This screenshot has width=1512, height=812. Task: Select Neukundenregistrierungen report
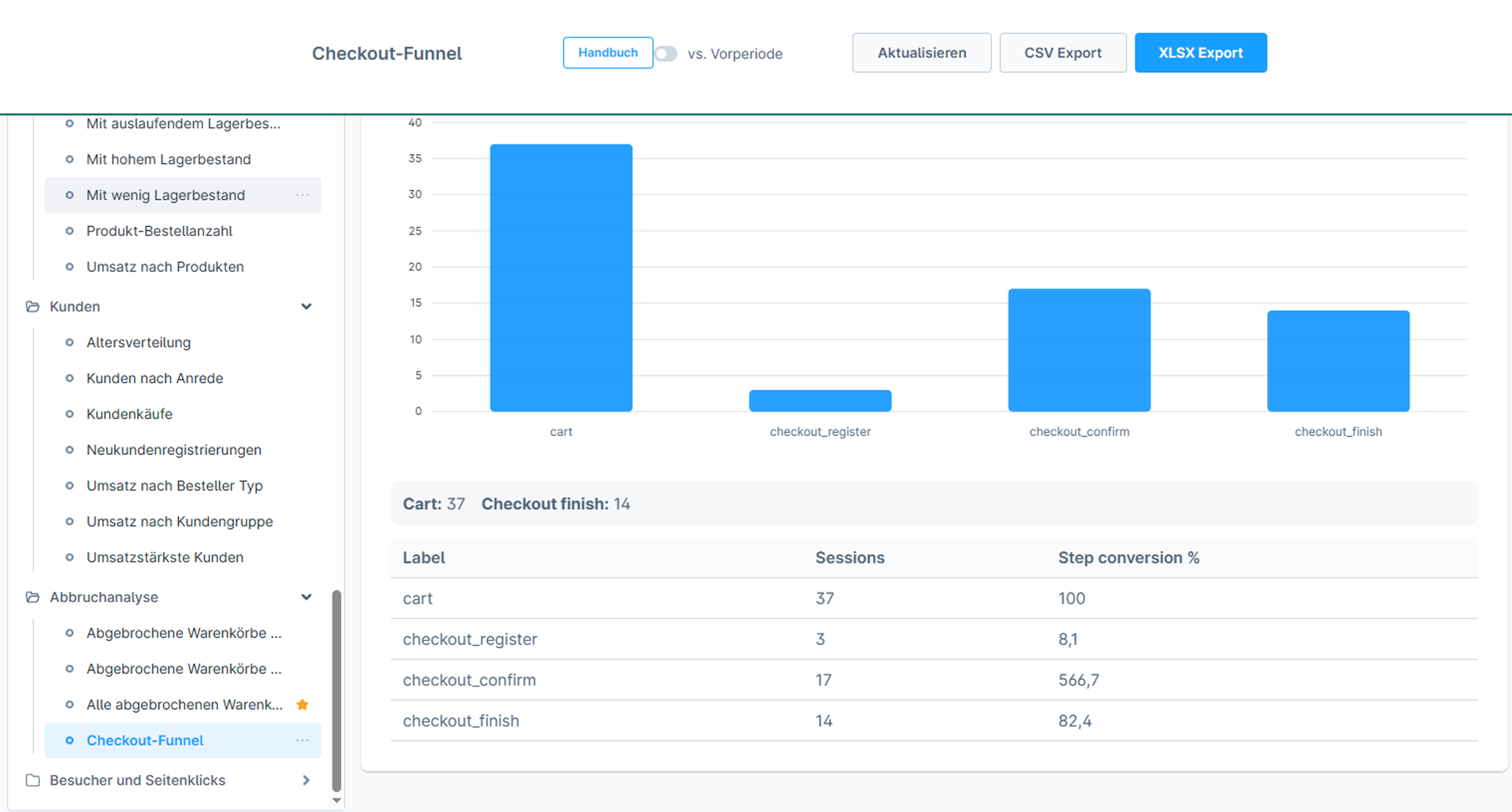coord(174,450)
